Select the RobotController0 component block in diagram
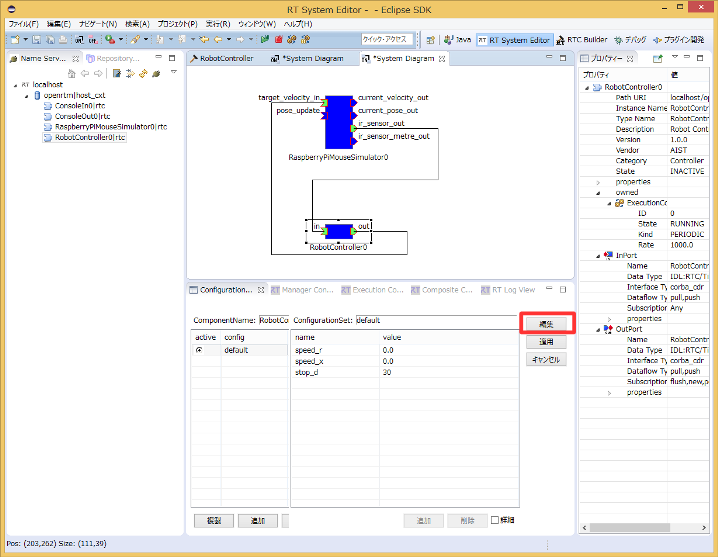Screen dimensions: 718x557 (x=339, y=232)
